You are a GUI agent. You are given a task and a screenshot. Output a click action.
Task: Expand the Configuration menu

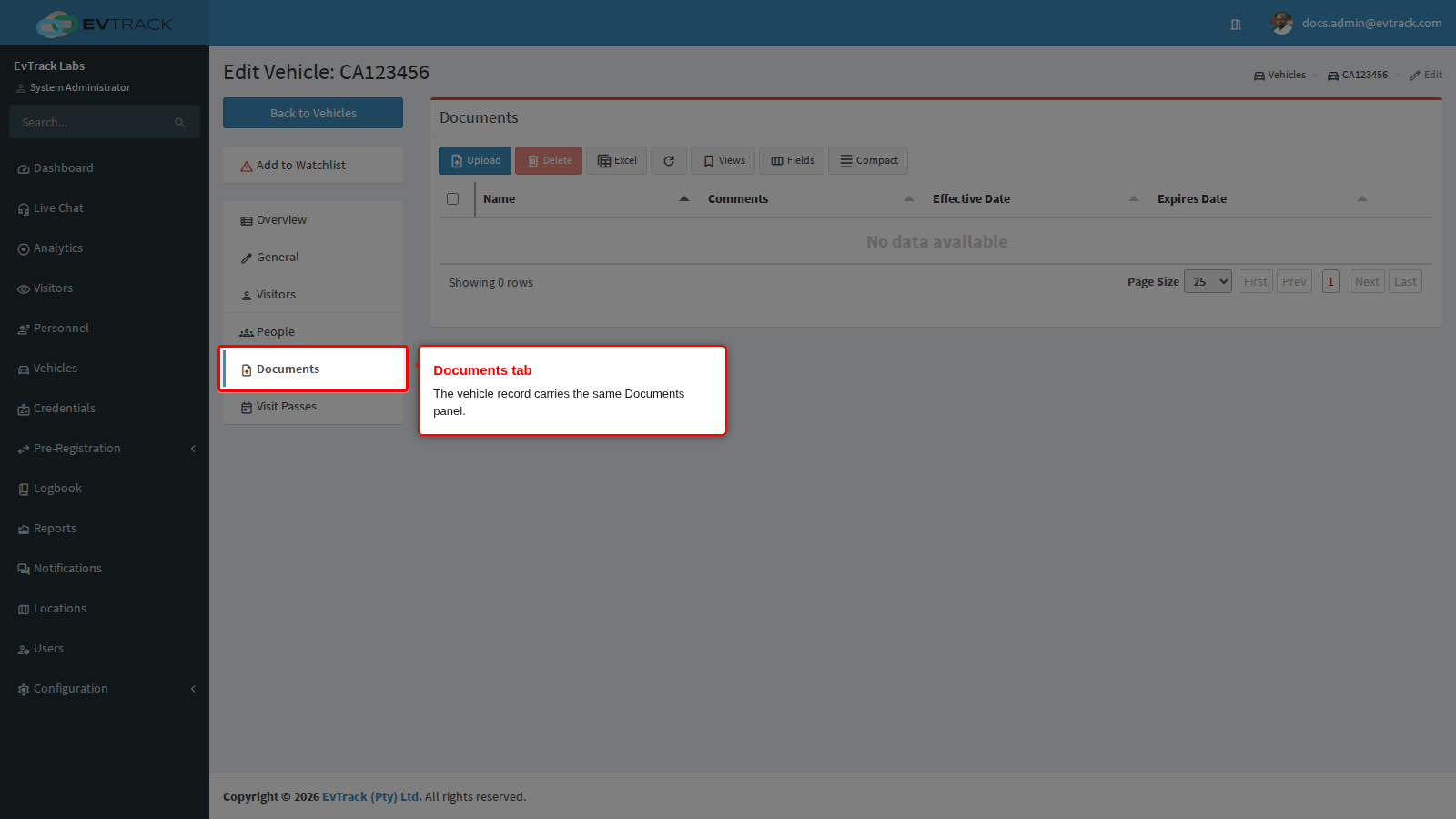pyautogui.click(x=105, y=689)
